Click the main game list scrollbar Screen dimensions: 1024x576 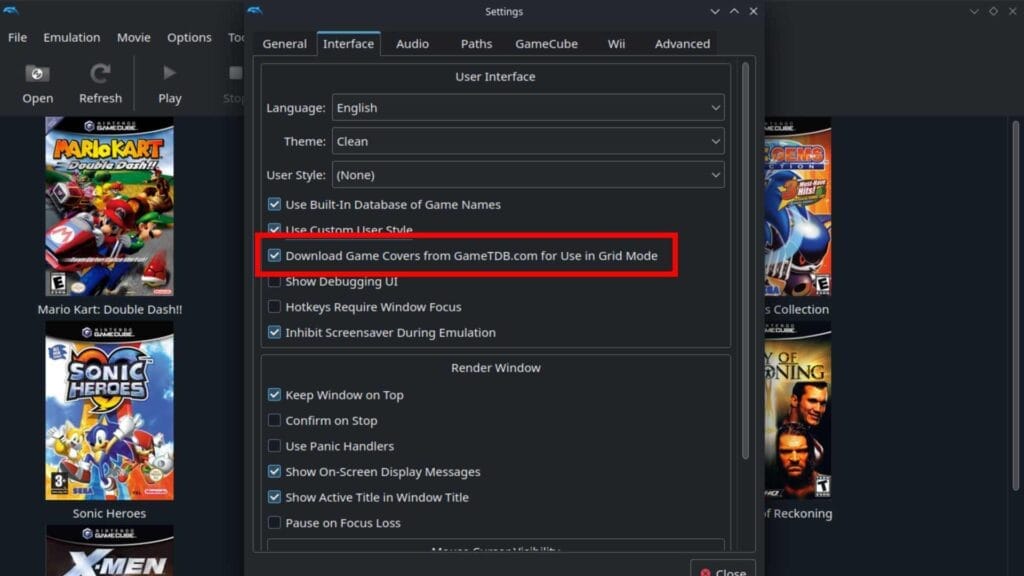click(1016, 306)
